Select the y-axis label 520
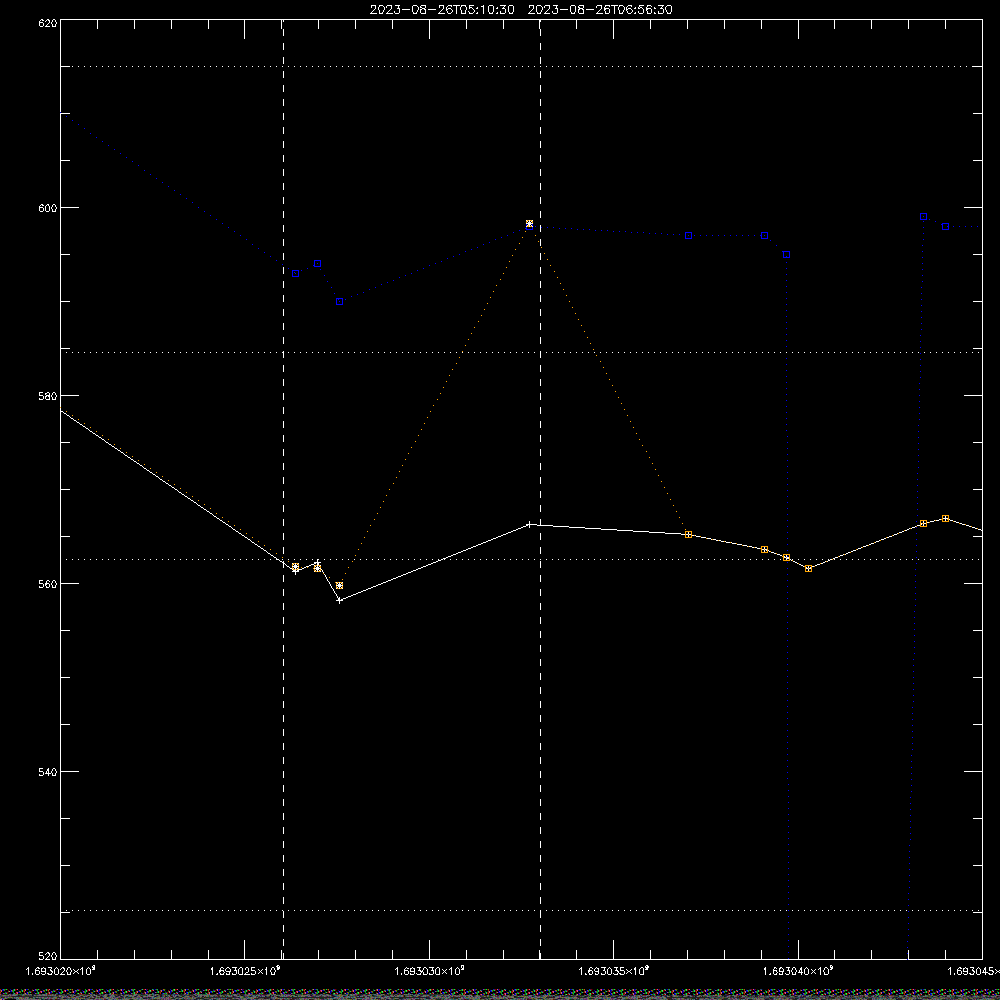 click(x=48, y=957)
